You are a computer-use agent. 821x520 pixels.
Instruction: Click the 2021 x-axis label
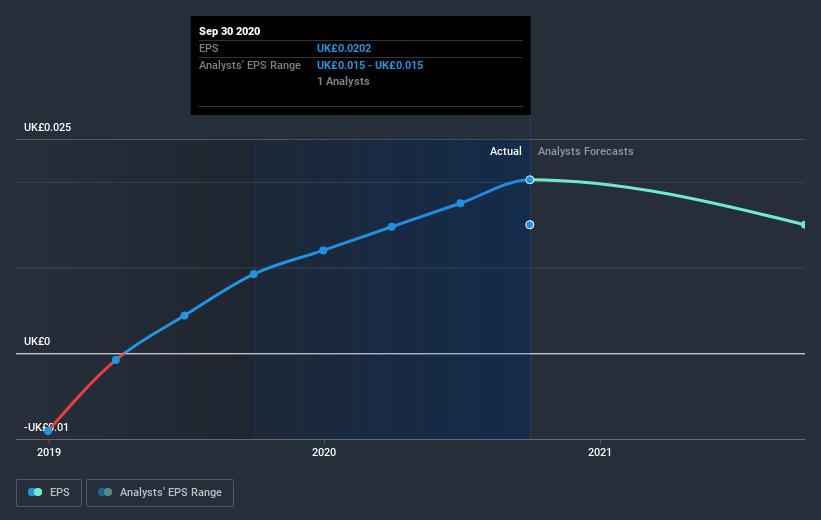click(x=600, y=452)
